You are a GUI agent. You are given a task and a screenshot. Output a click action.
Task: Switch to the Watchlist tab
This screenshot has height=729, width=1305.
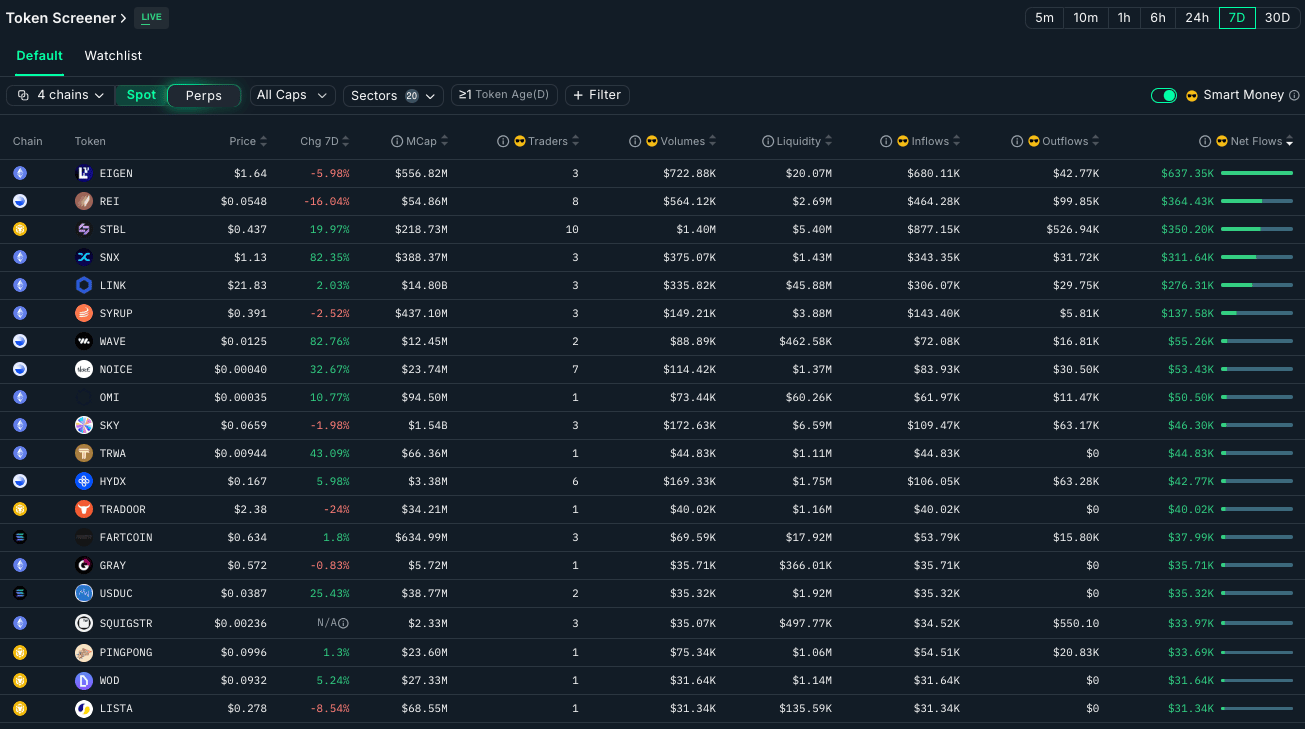[113, 56]
